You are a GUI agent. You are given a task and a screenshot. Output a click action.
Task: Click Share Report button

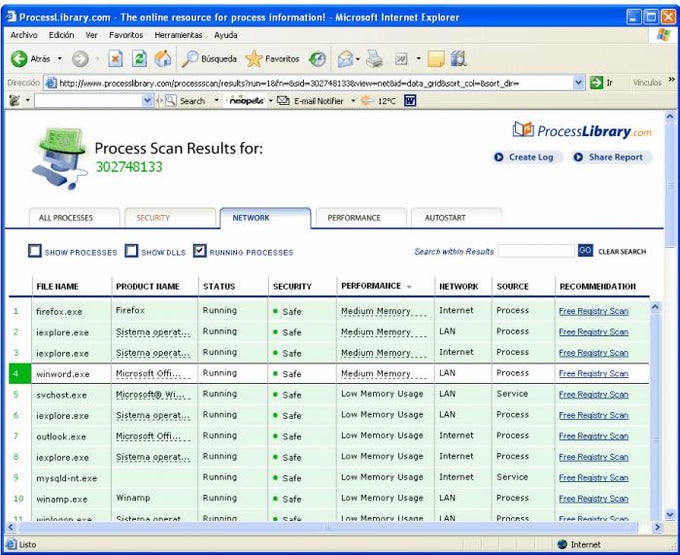(x=609, y=157)
